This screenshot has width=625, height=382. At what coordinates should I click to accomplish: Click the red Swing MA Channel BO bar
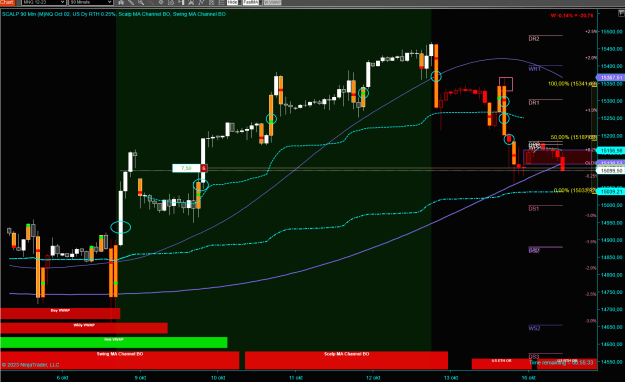pos(120,360)
